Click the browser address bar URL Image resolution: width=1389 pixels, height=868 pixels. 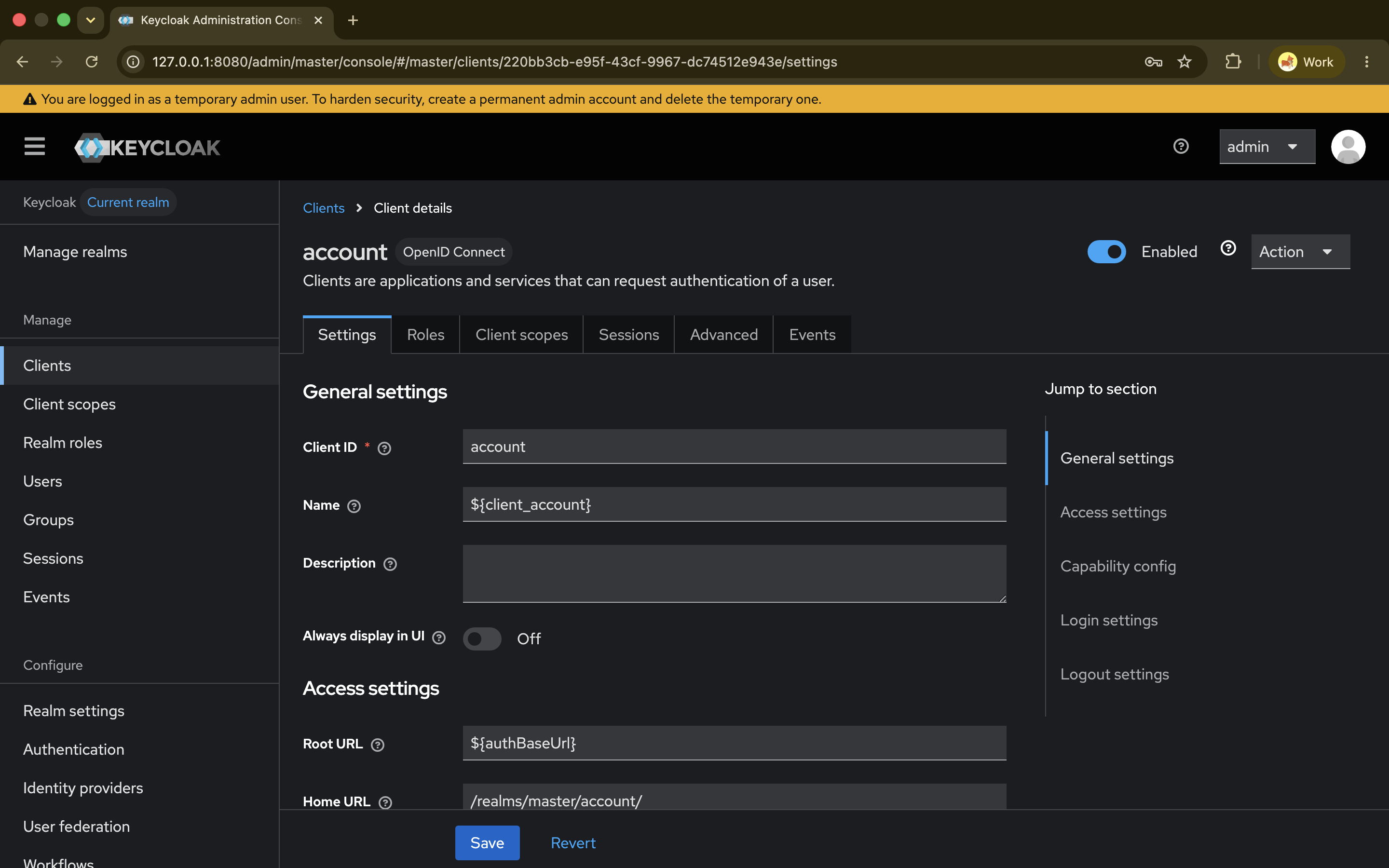click(494, 61)
